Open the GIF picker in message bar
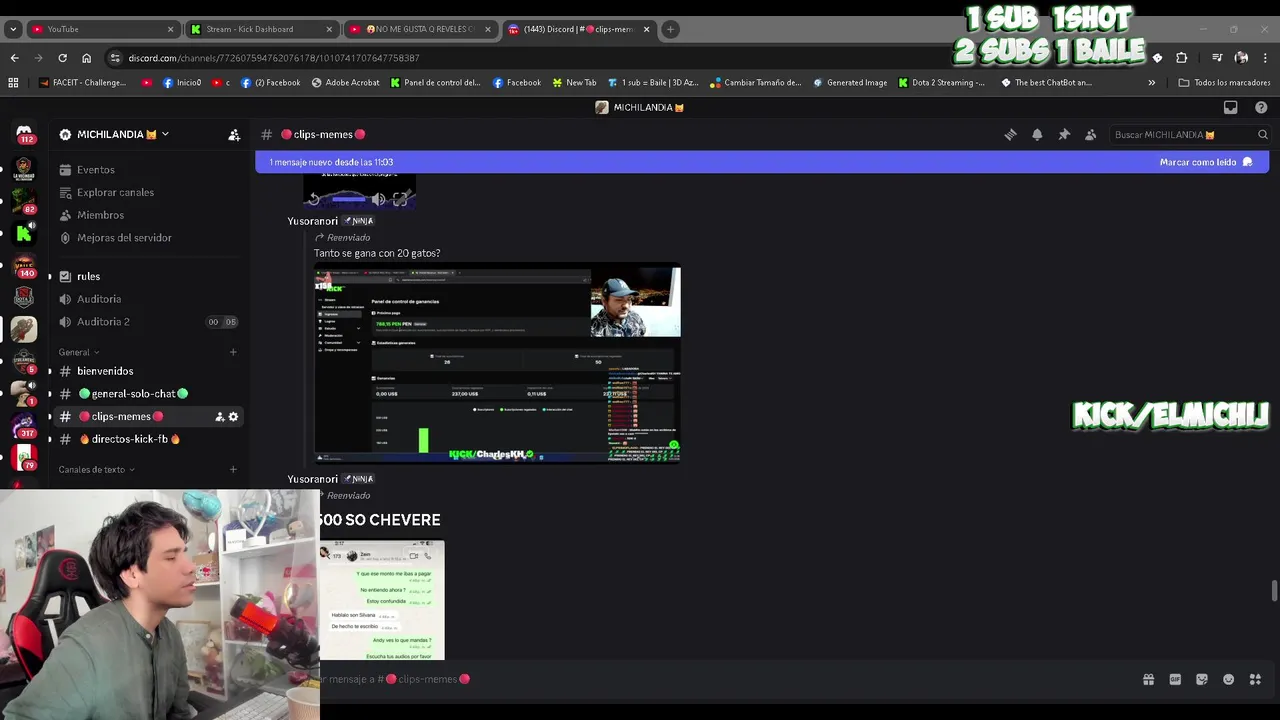The image size is (1280, 720). [x=1175, y=679]
